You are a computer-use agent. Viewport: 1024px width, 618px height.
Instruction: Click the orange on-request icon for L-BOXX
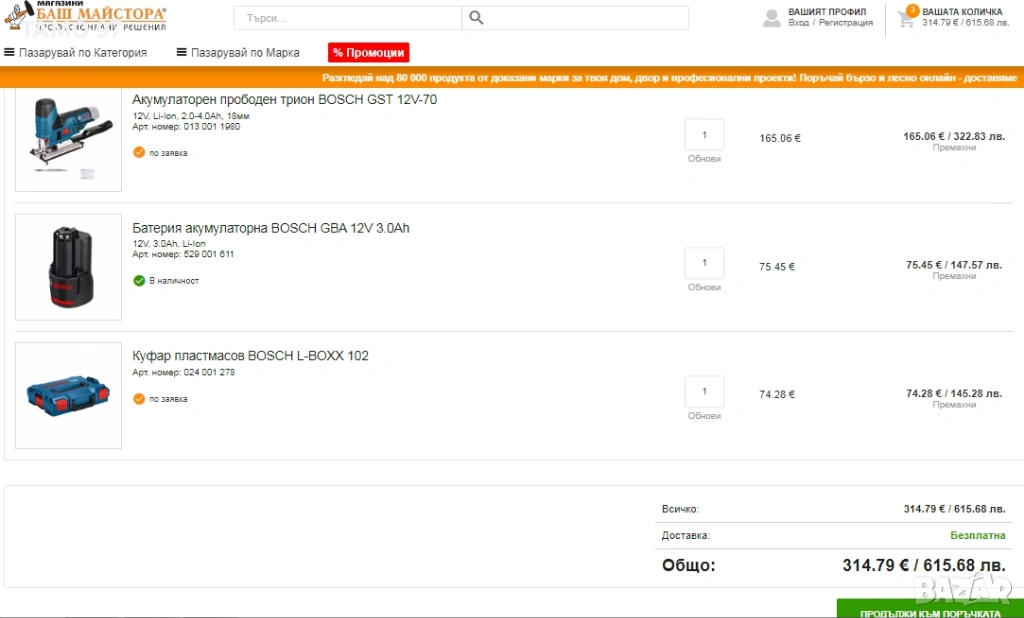pyautogui.click(x=139, y=399)
